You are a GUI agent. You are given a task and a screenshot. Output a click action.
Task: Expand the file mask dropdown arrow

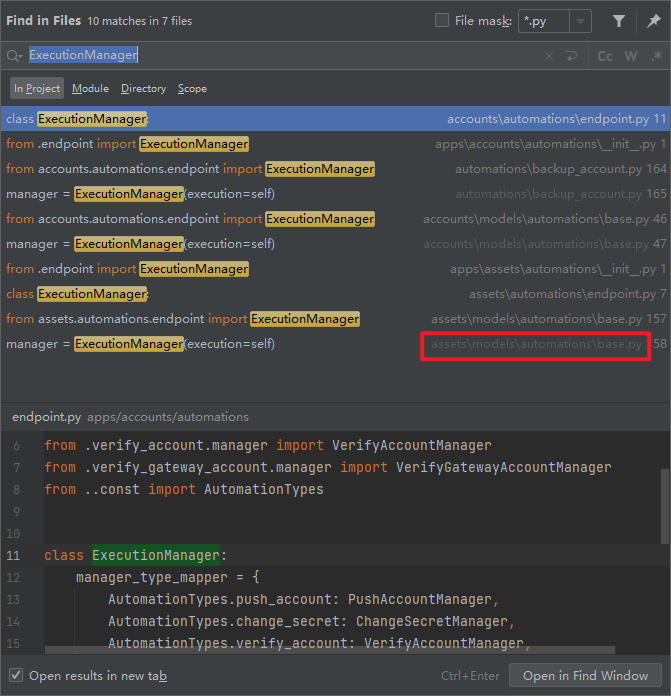(582, 21)
